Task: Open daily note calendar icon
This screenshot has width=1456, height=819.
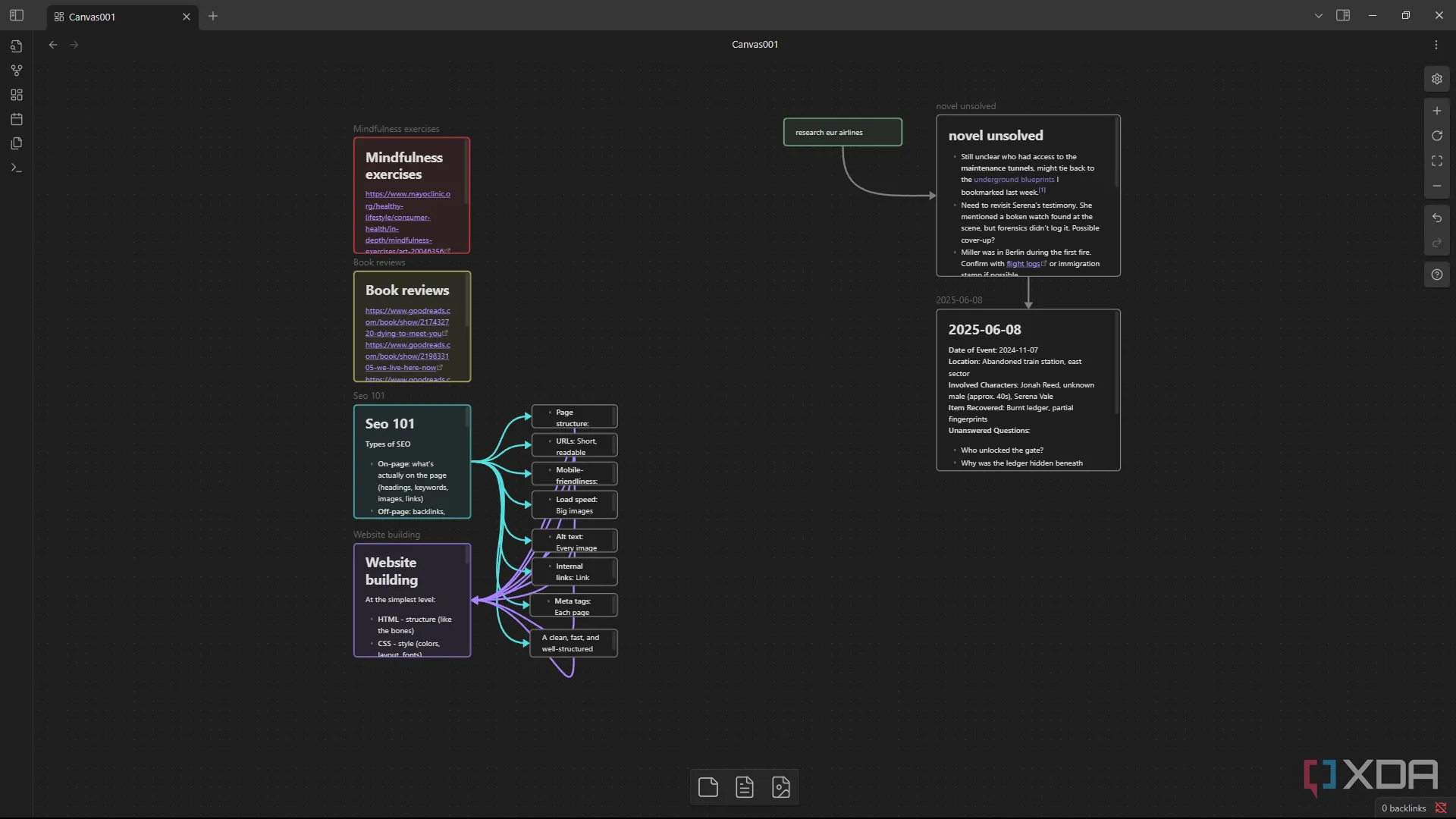Action: (17, 119)
